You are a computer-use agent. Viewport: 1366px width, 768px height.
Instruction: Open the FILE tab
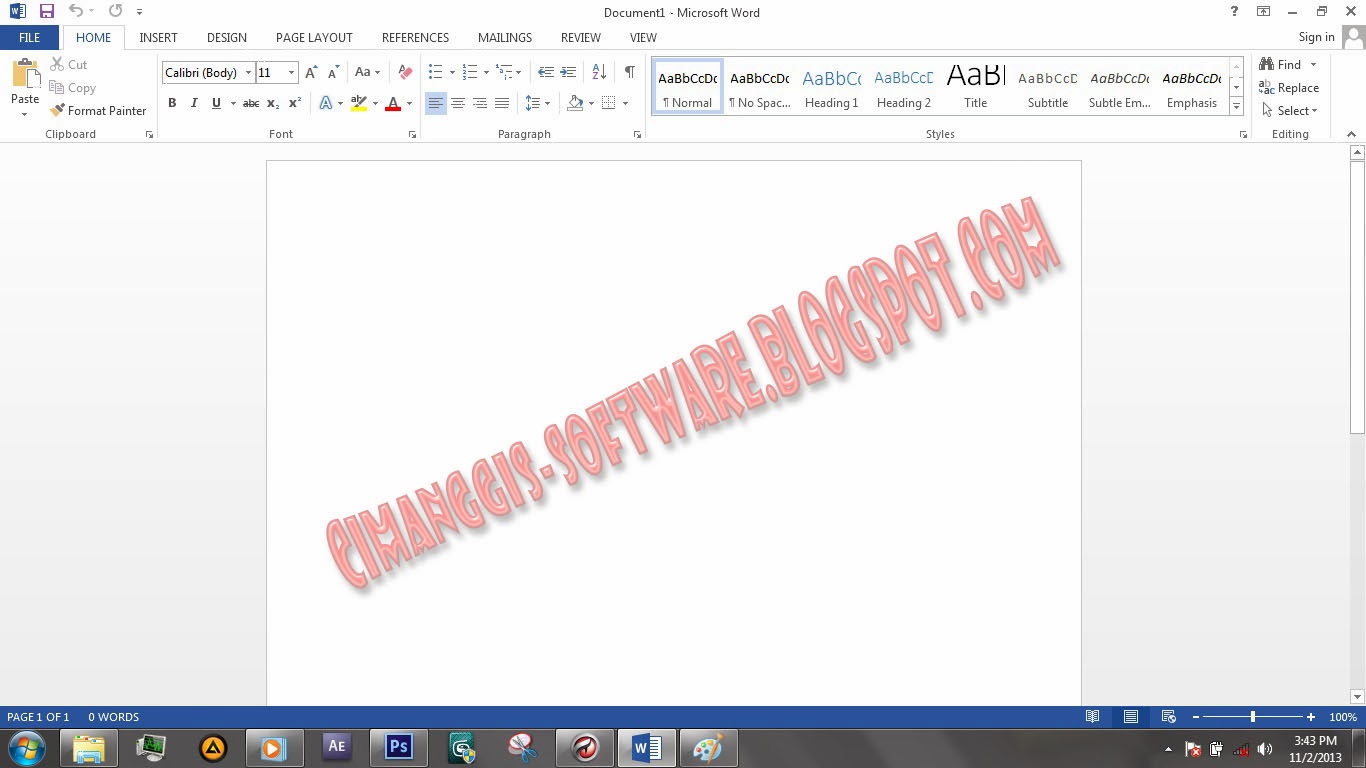[x=30, y=37]
